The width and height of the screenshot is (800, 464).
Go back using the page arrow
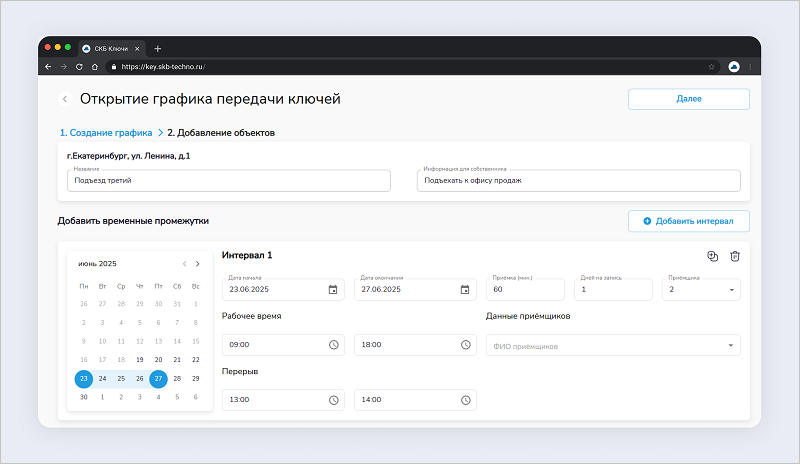pyautogui.click(x=65, y=99)
